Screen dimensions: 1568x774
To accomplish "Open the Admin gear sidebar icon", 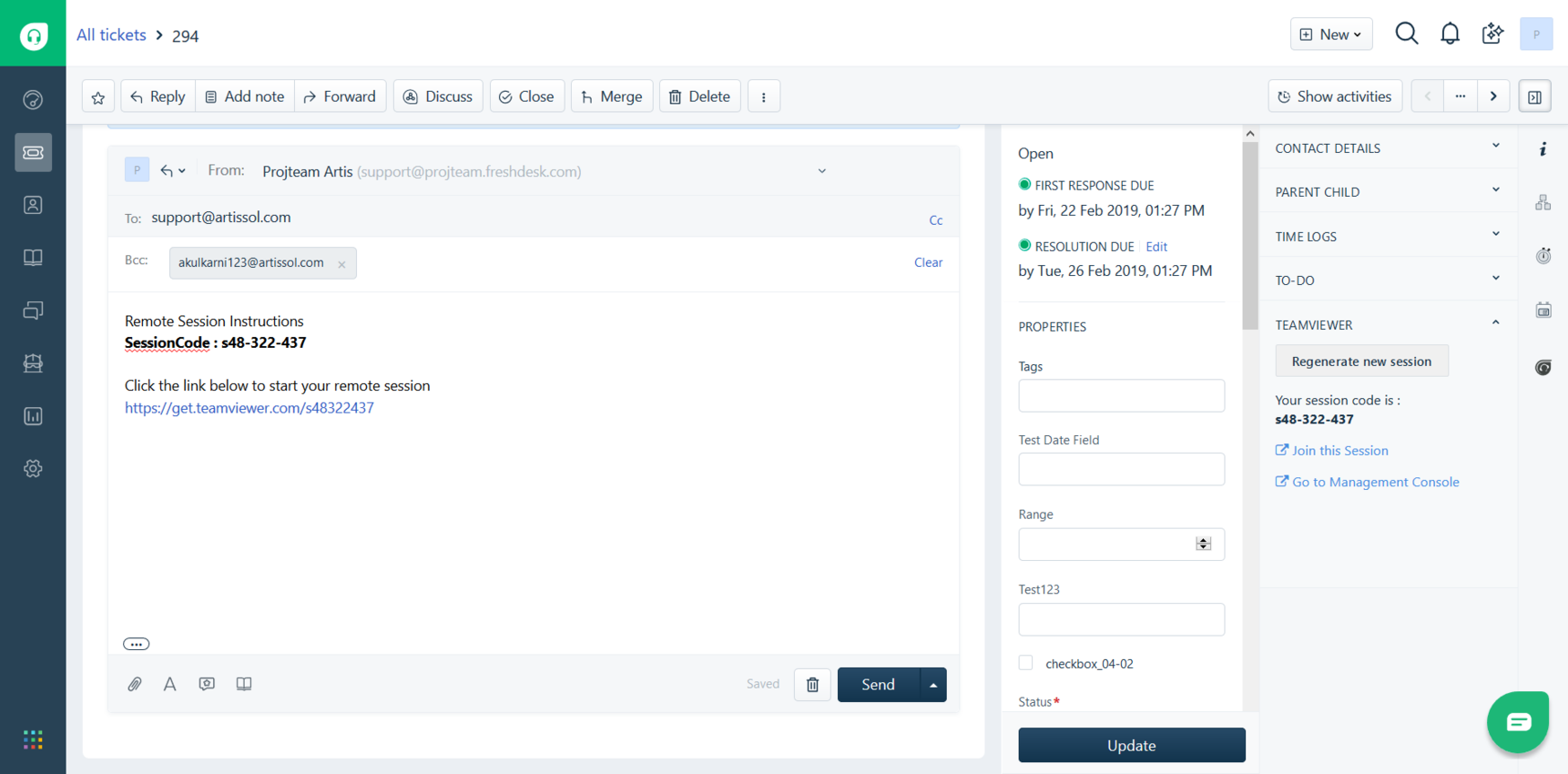I will 33,469.
